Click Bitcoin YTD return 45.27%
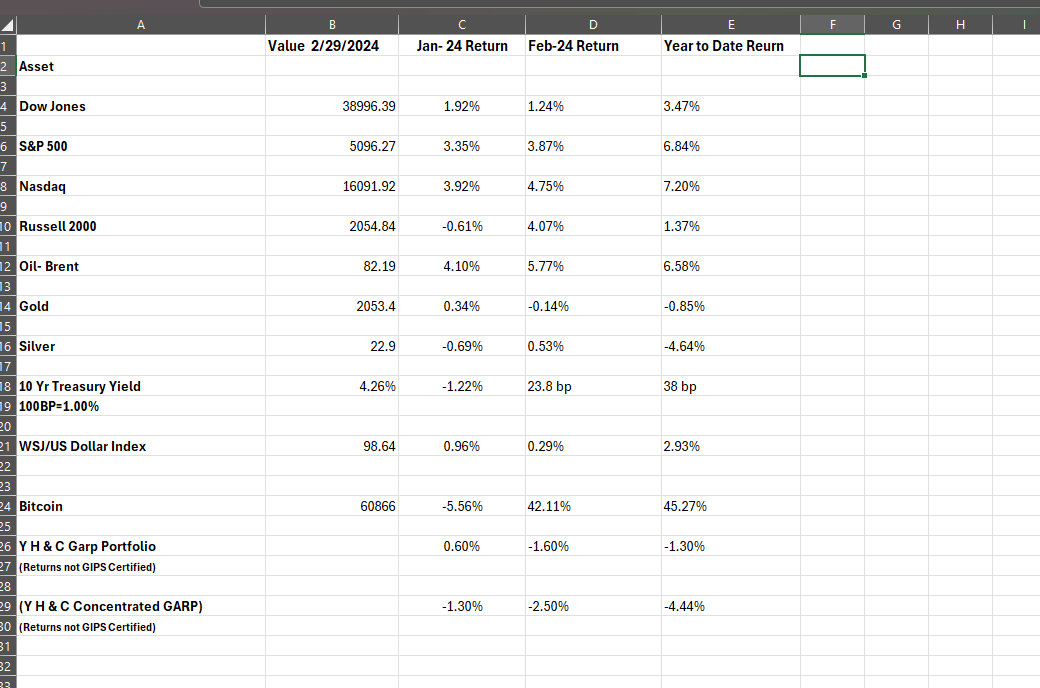1040x688 pixels. 731,506
